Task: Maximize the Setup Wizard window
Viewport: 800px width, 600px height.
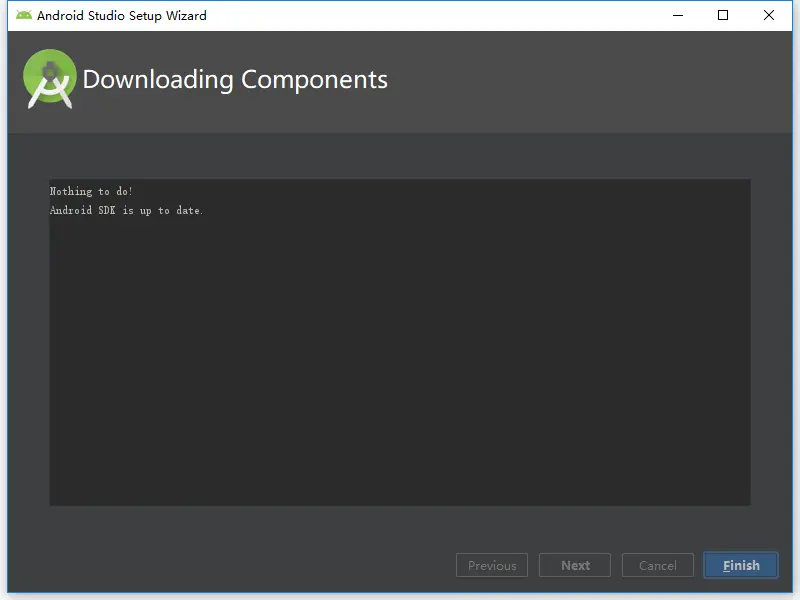Action: (x=723, y=15)
